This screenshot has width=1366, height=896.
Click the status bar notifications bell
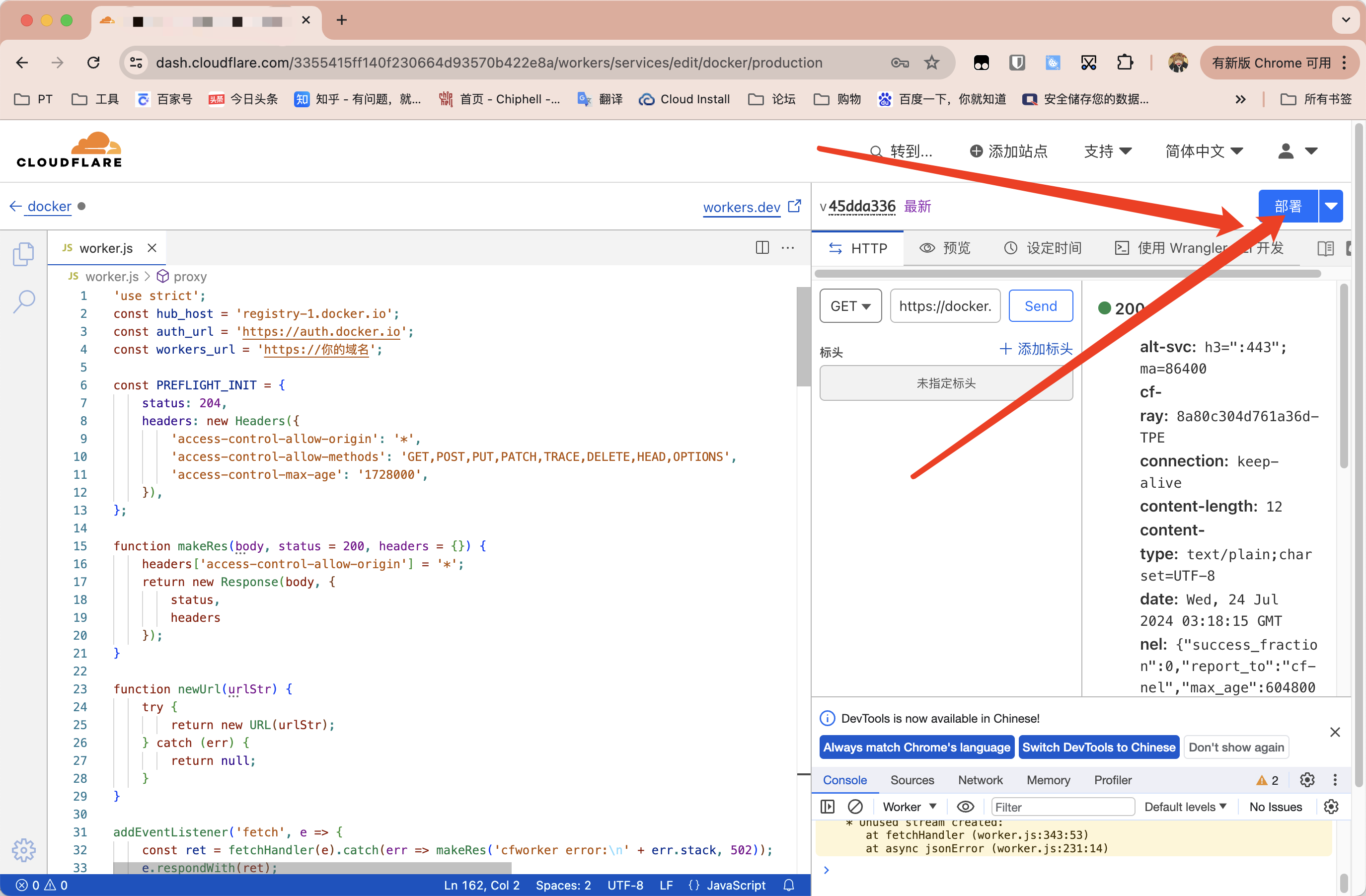click(789, 885)
